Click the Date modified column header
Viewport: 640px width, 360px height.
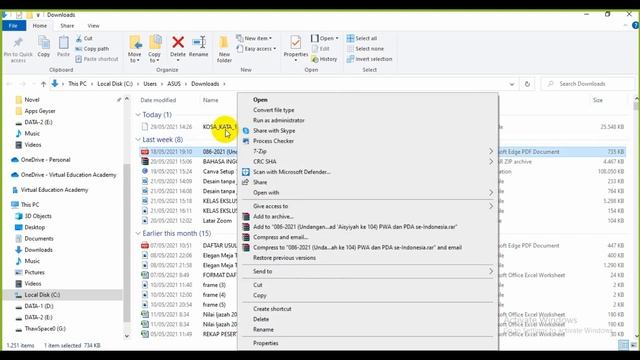(x=158, y=100)
